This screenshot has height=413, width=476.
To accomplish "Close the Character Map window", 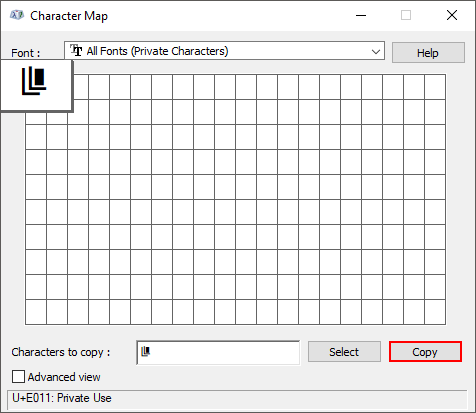I will [x=452, y=15].
